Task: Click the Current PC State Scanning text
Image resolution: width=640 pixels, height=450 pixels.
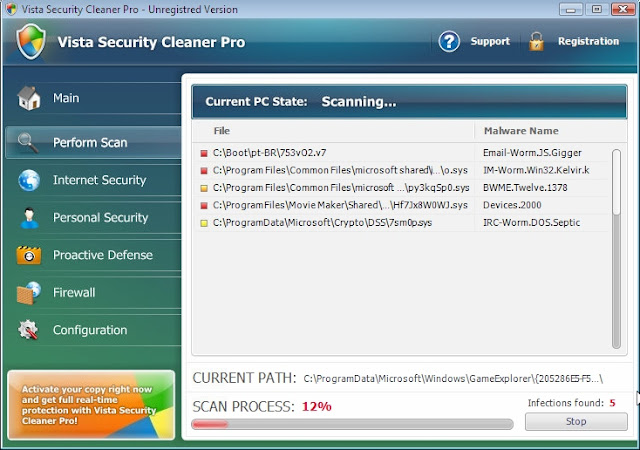Action: [x=359, y=102]
